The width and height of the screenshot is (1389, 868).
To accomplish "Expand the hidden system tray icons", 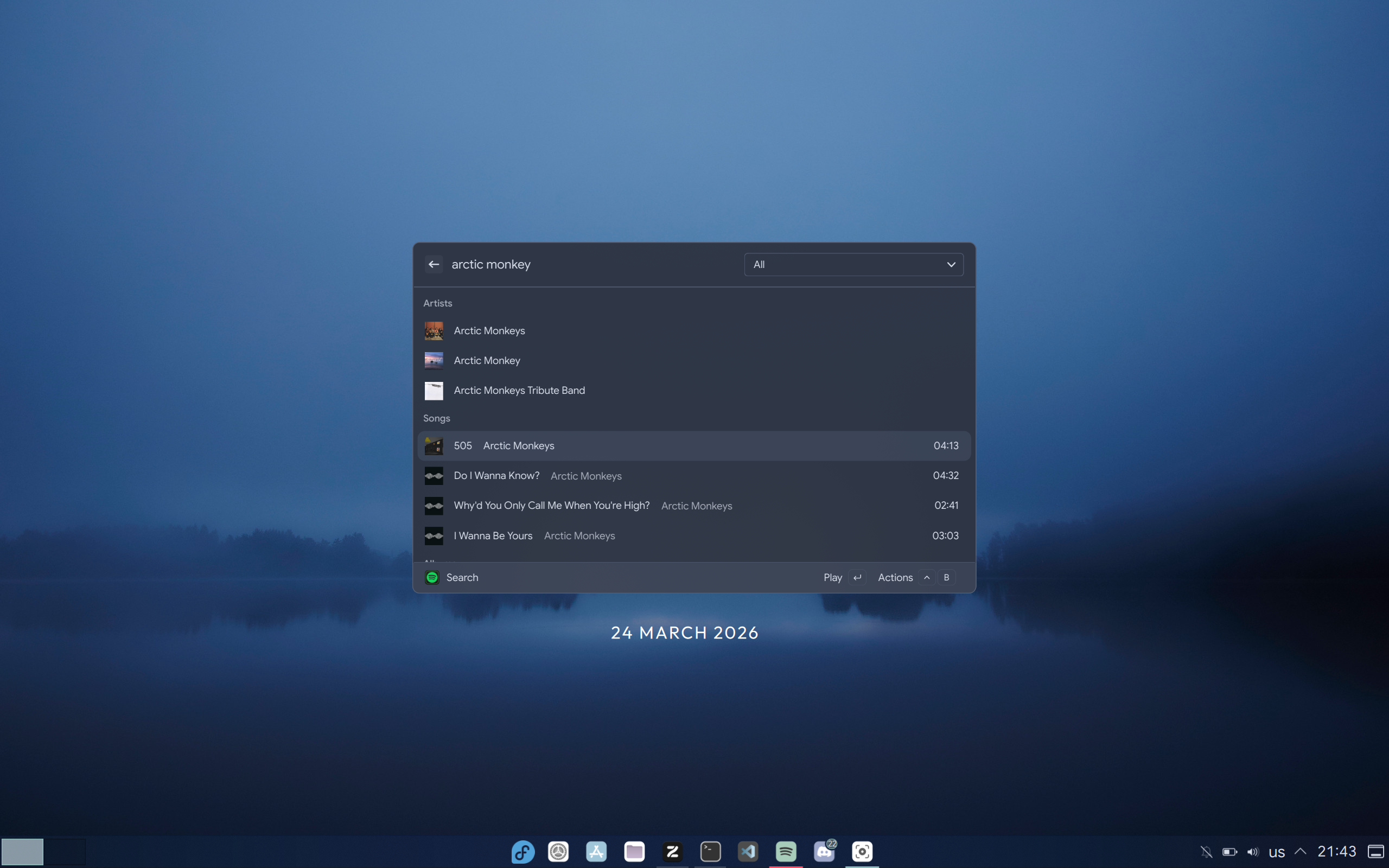I will tap(1301, 851).
